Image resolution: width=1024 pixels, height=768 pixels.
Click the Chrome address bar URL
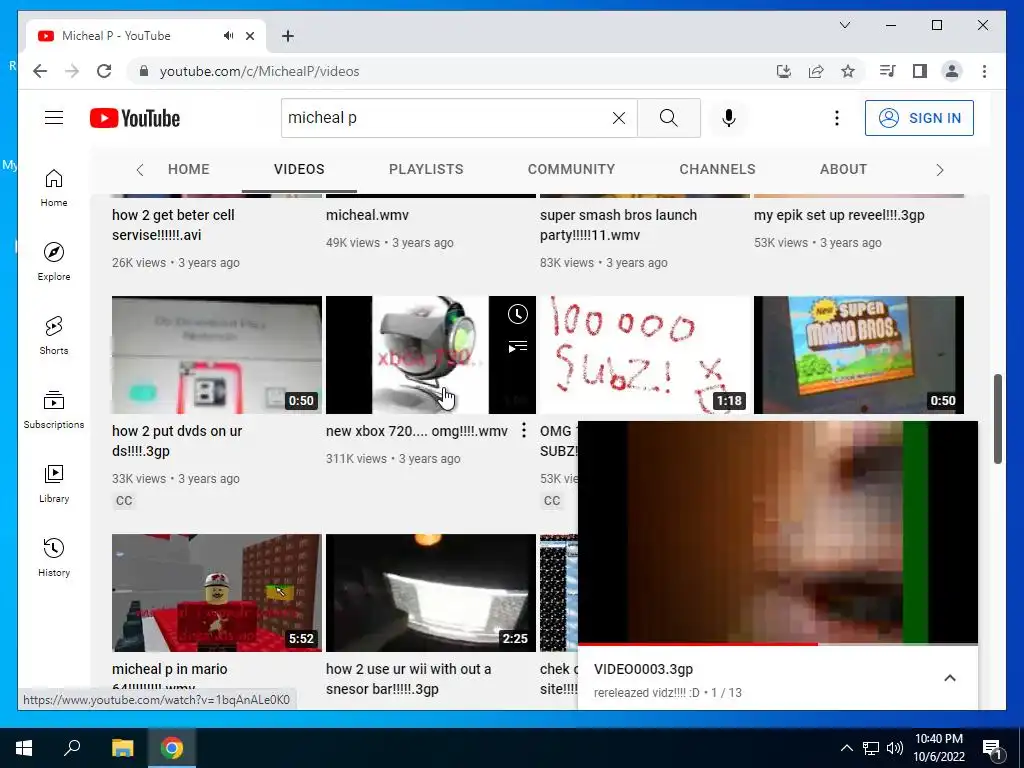(259, 71)
